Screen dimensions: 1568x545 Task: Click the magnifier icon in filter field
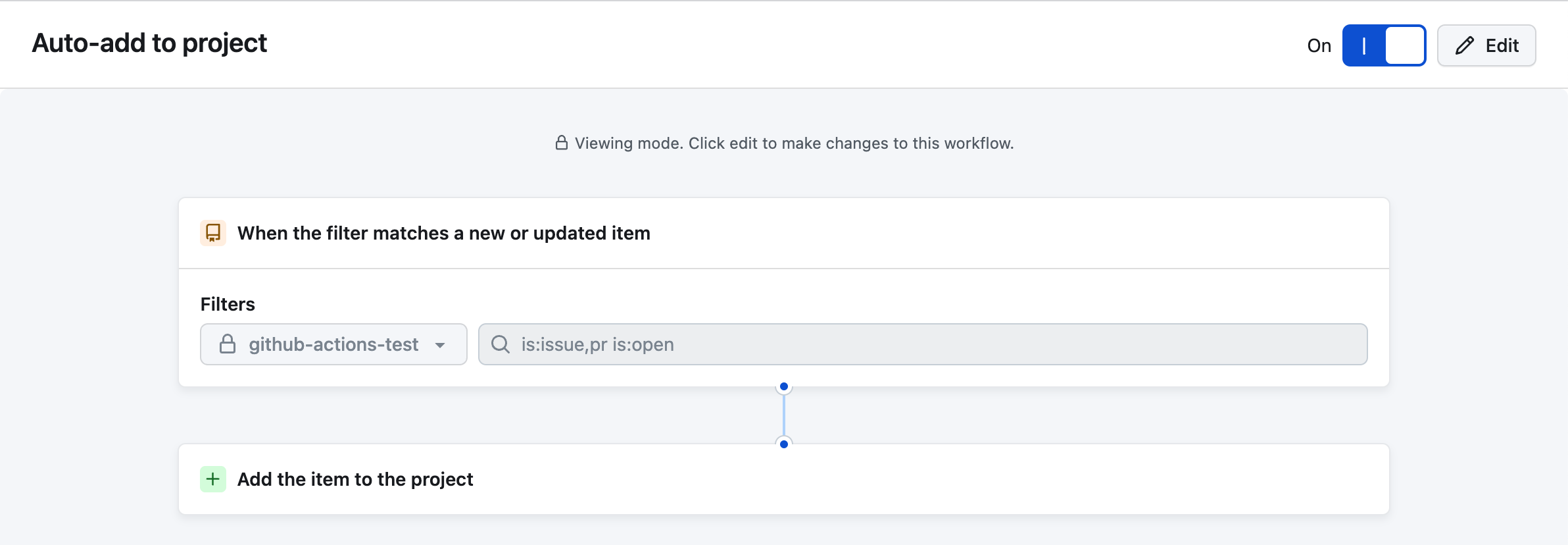pyautogui.click(x=501, y=344)
